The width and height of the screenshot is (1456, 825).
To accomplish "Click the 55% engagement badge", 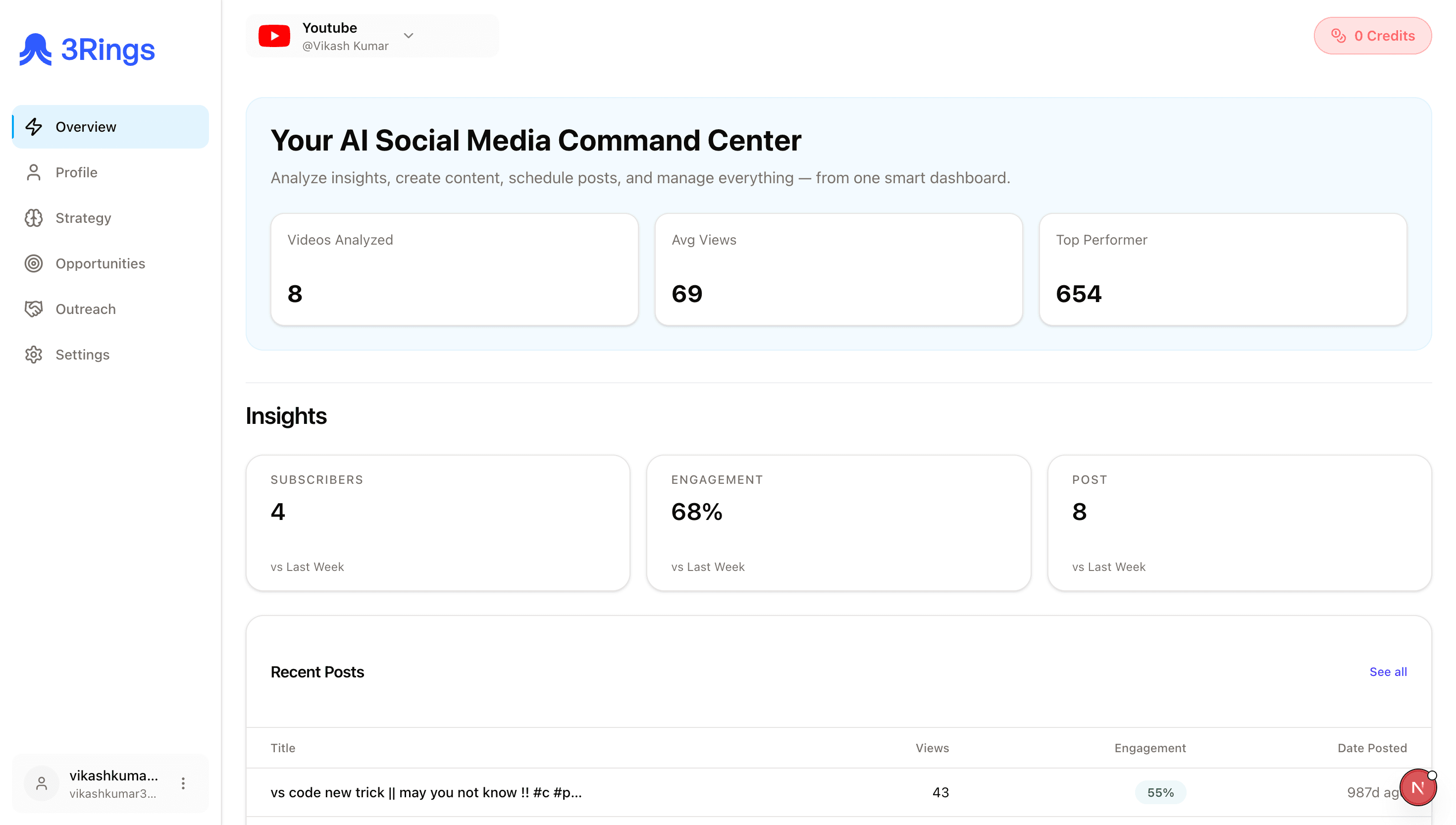I will tap(1160, 793).
